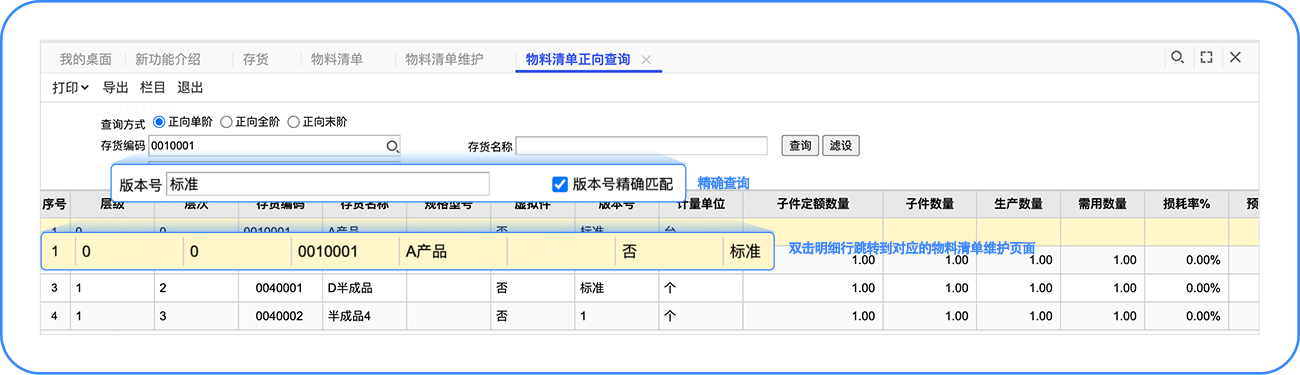Viewport: 1300px width, 375px height.
Task: Click 0.00% cell in 半成品4 row
Action: [1186, 315]
